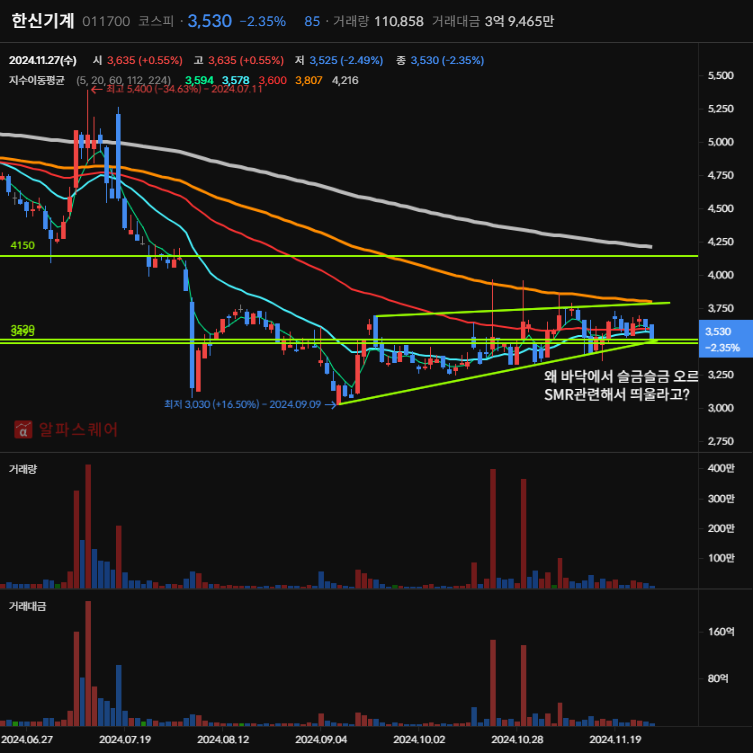Click the green 3,594 moving average value
The height and width of the screenshot is (753, 753).
[x=199, y=80]
